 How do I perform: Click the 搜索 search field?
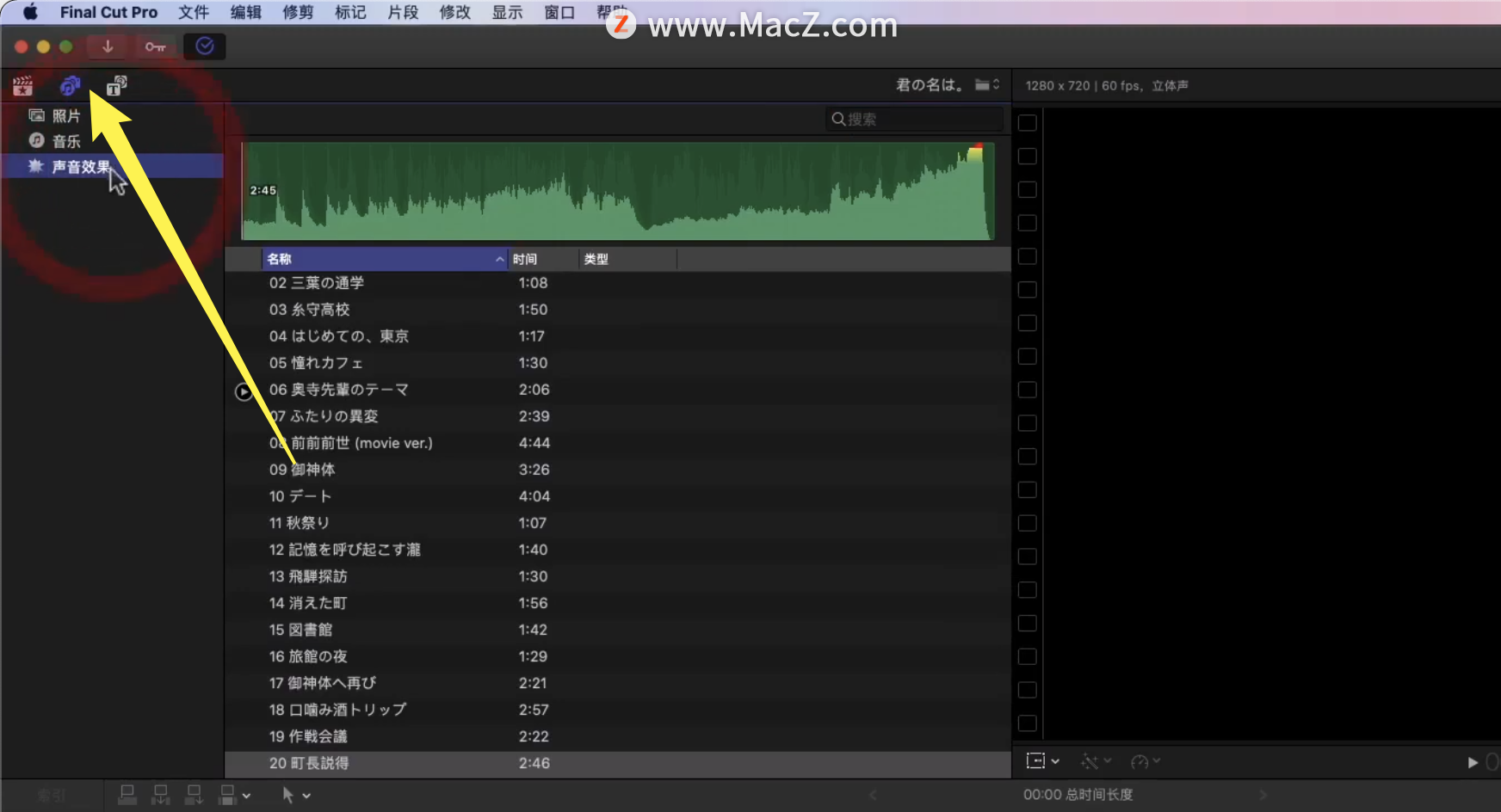coord(914,119)
